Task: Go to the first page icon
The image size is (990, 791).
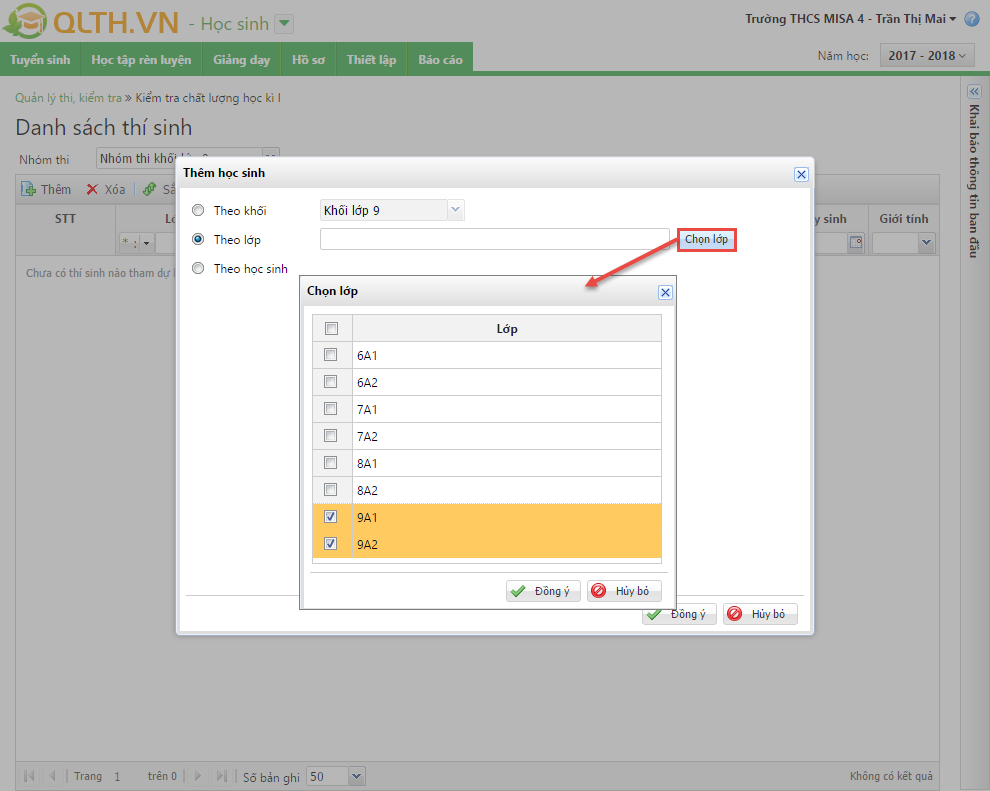Action: tap(29, 776)
